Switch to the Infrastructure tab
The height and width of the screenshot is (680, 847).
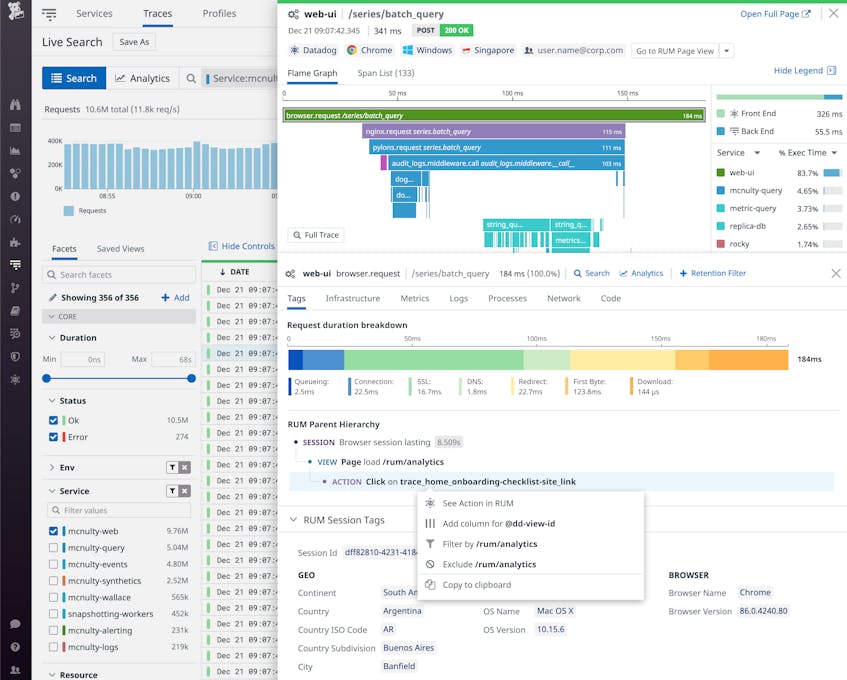353,298
